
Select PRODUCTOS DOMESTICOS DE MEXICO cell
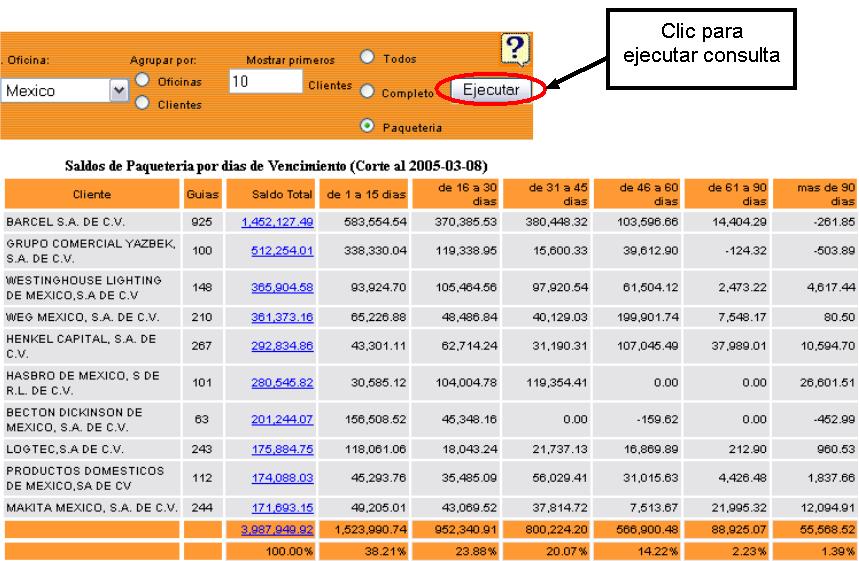[92, 478]
